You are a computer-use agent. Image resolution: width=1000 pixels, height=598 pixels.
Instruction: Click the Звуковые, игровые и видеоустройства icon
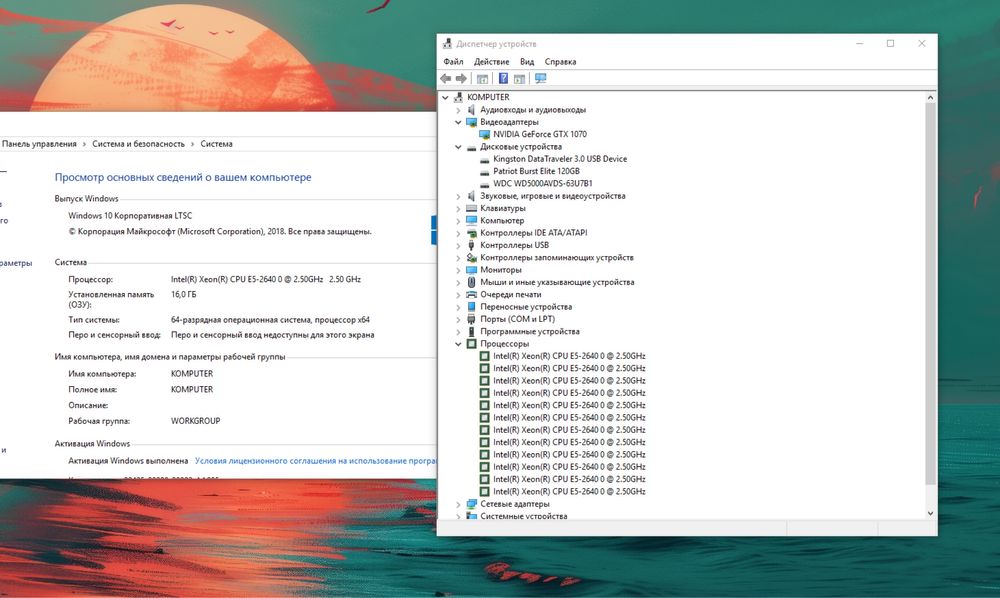[471, 196]
